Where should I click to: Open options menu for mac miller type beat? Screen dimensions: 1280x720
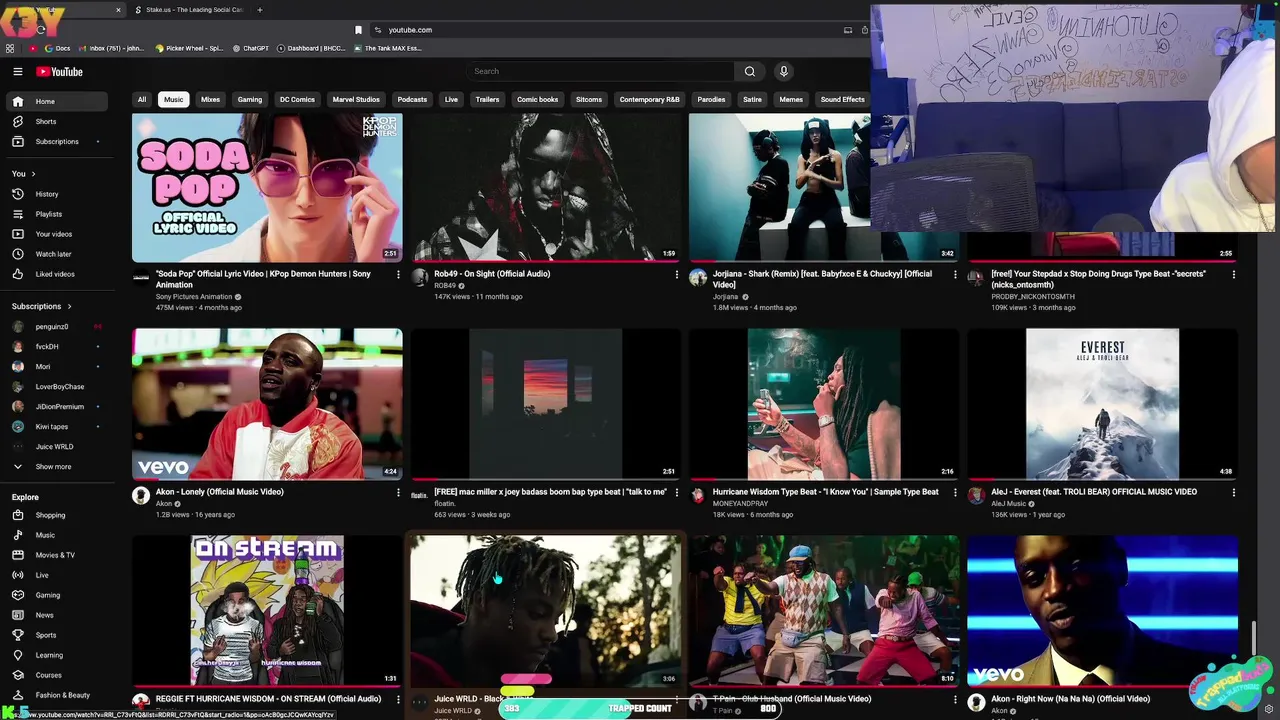coord(676,492)
